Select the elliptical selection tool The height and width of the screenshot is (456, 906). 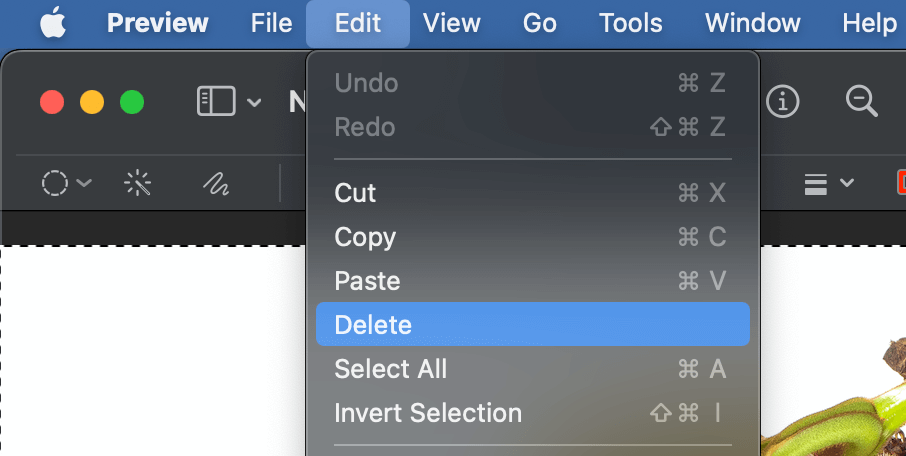[x=55, y=183]
